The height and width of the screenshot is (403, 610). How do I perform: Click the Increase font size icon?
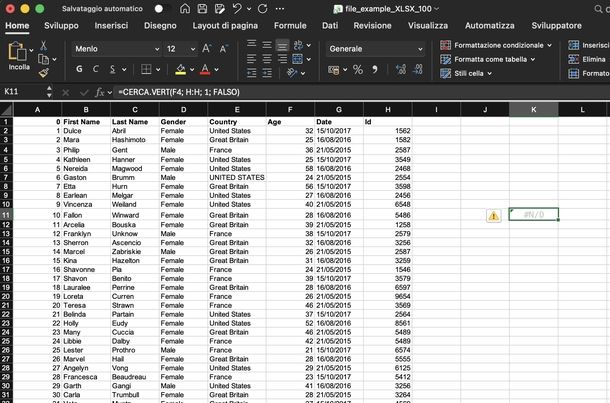tap(207, 49)
